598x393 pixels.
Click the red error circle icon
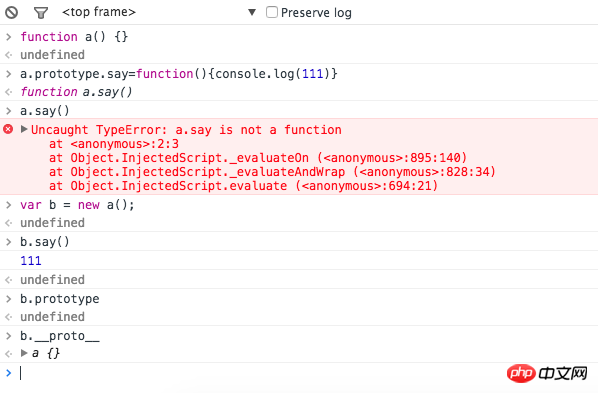point(8,129)
